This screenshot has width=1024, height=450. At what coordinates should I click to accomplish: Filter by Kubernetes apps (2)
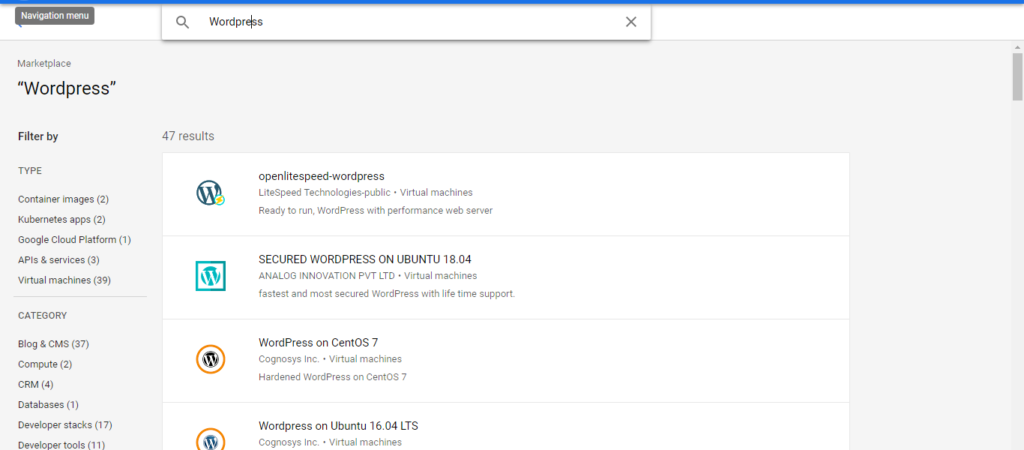[61, 219]
